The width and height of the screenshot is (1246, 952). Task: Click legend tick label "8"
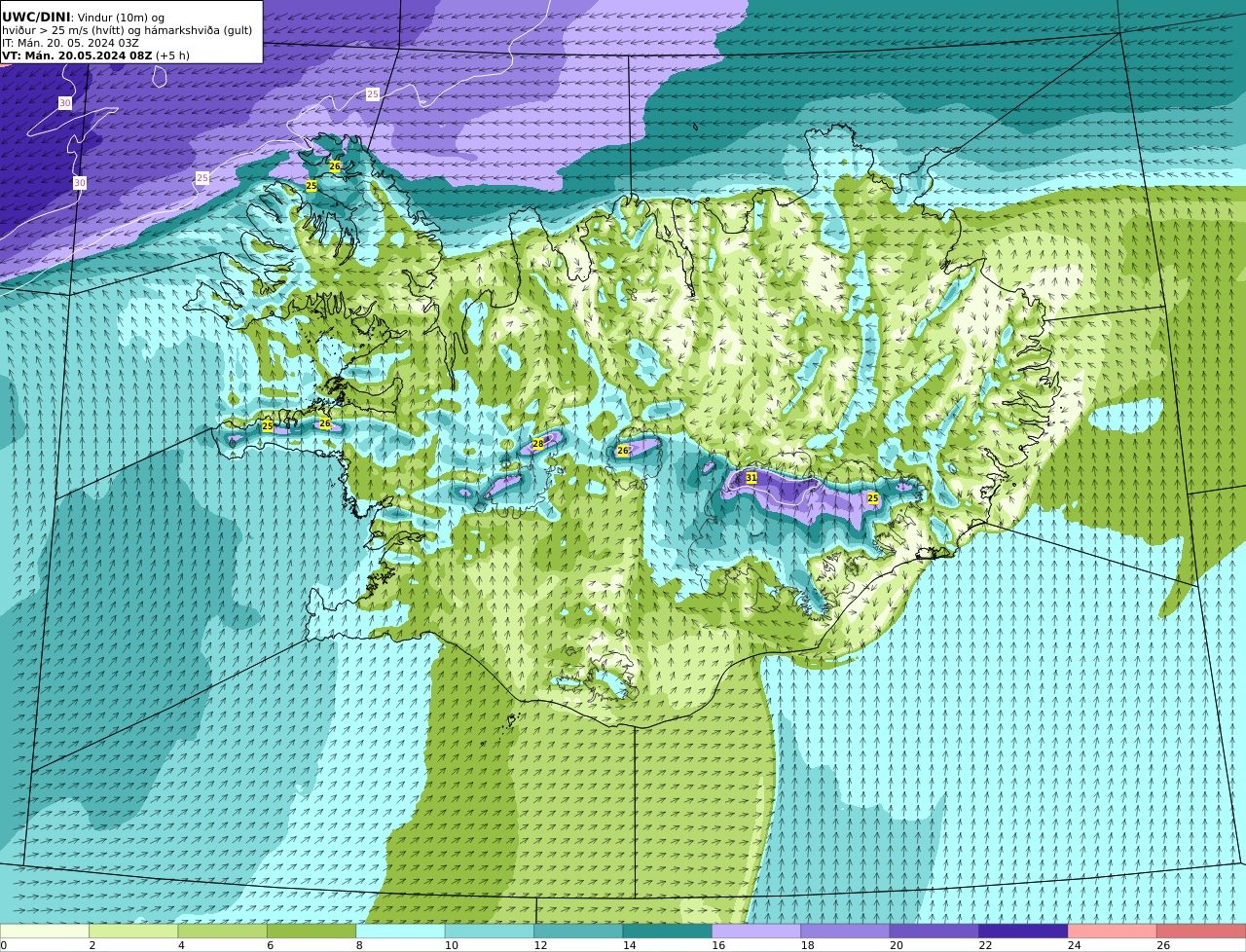click(x=359, y=945)
